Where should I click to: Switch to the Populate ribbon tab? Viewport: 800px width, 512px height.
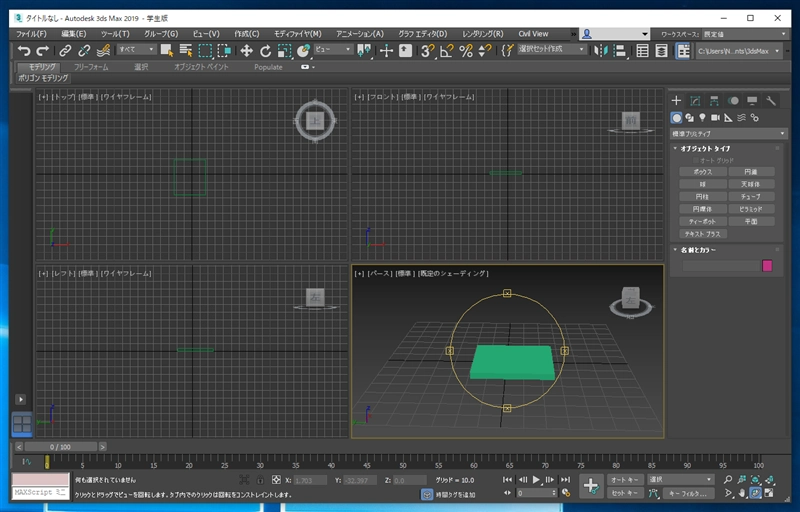268,67
